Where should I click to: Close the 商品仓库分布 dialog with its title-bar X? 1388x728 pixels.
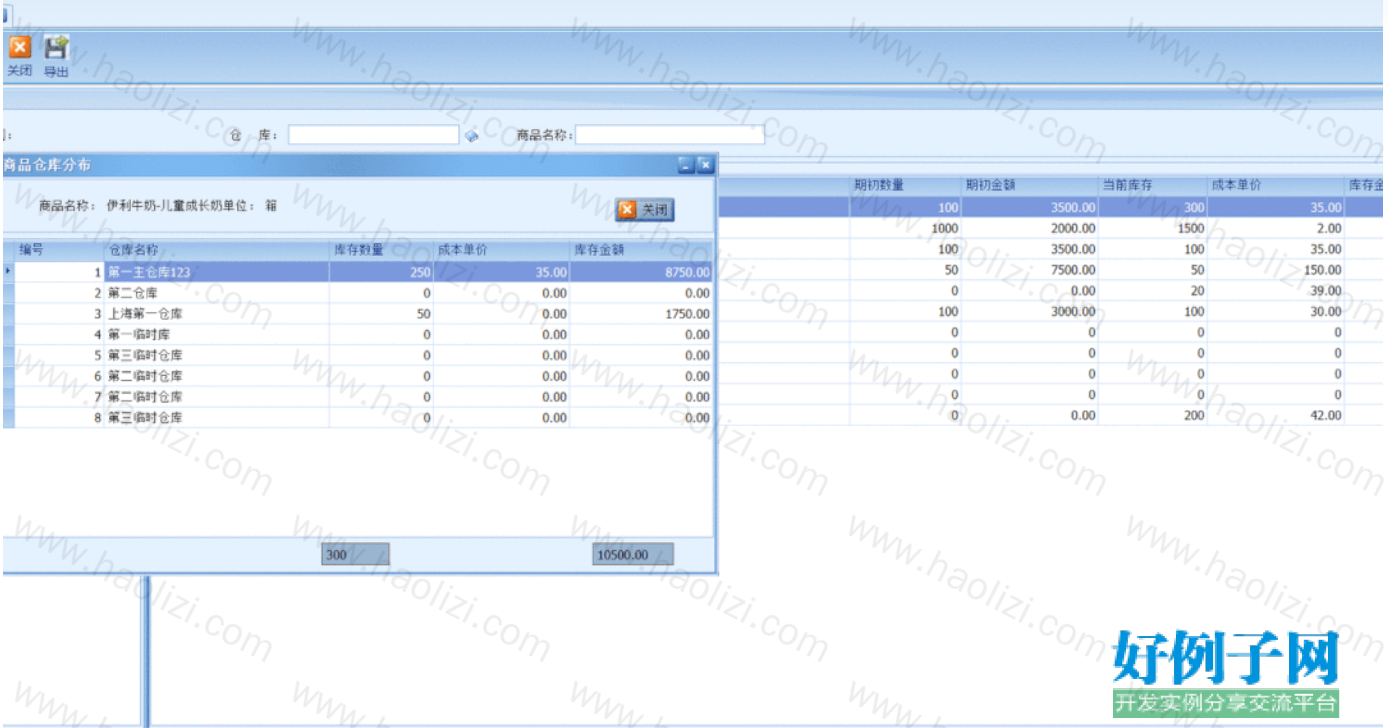pos(705,165)
